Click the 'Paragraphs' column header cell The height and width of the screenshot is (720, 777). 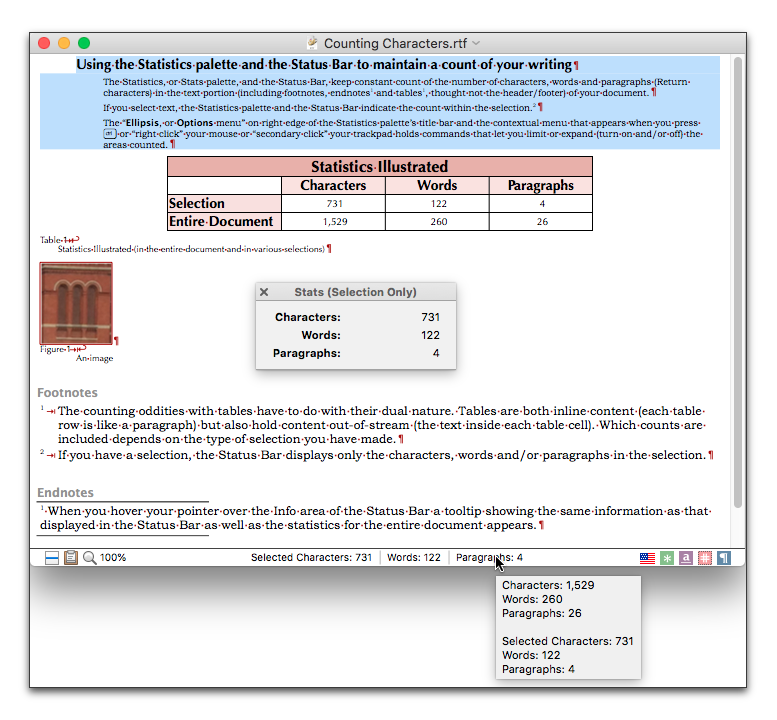[x=541, y=185]
